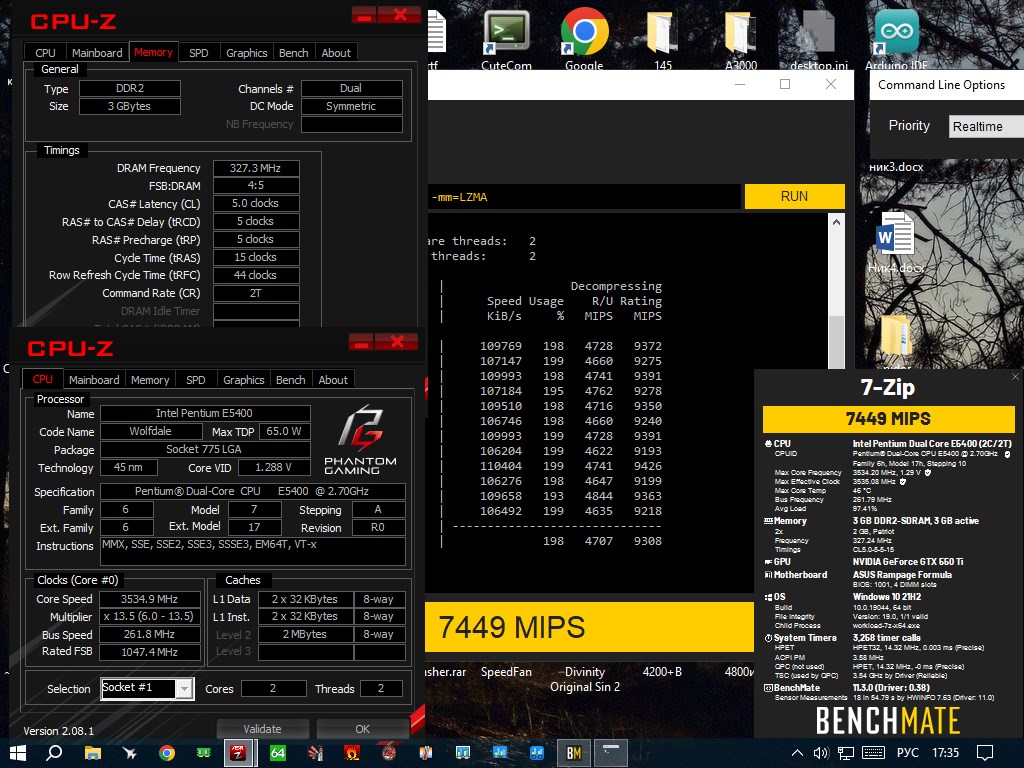Click the benchmark output scrollbar up arrow
This screenshot has width=1024, height=768.
tap(836, 223)
